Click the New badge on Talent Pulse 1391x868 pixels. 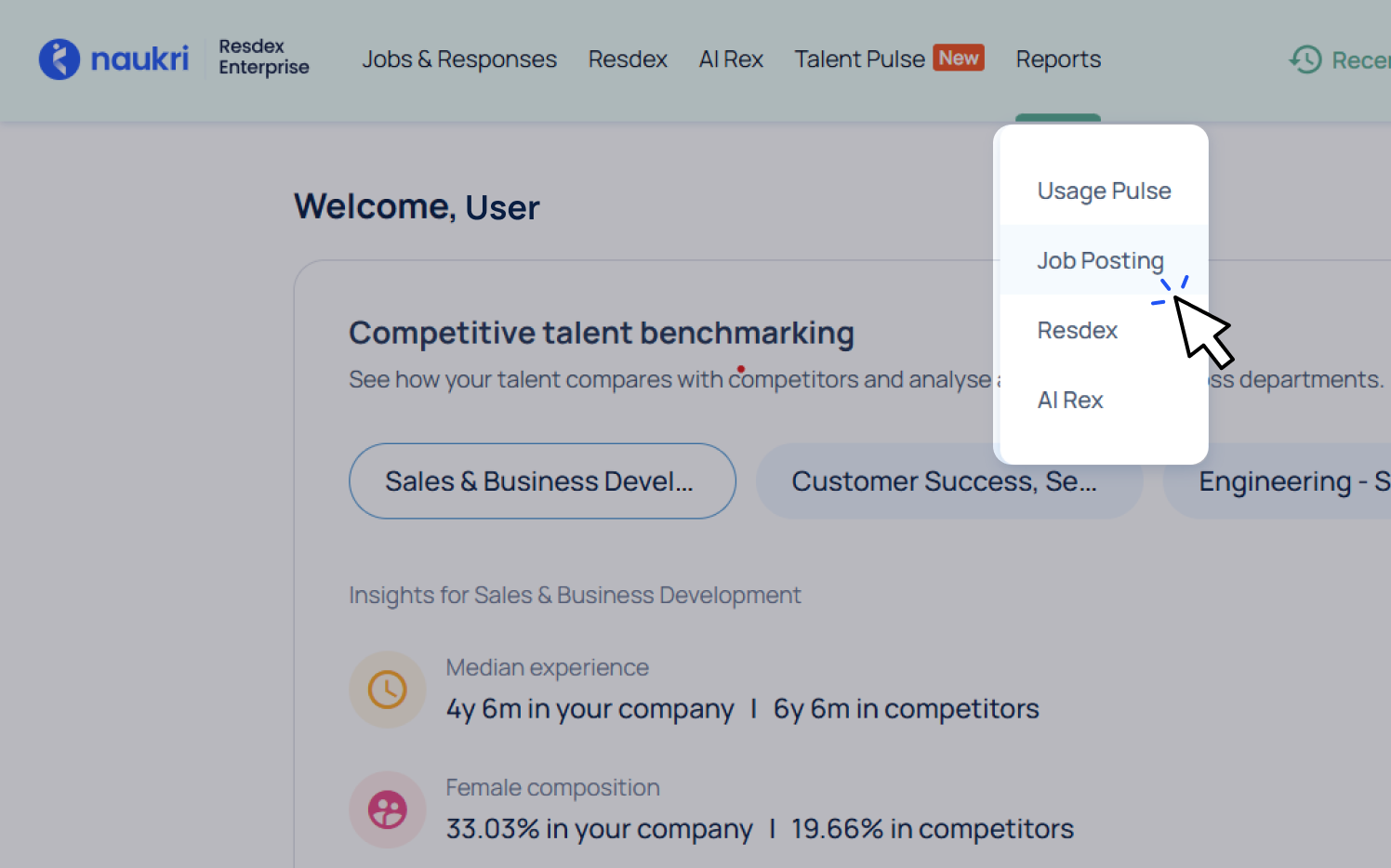coord(959,58)
